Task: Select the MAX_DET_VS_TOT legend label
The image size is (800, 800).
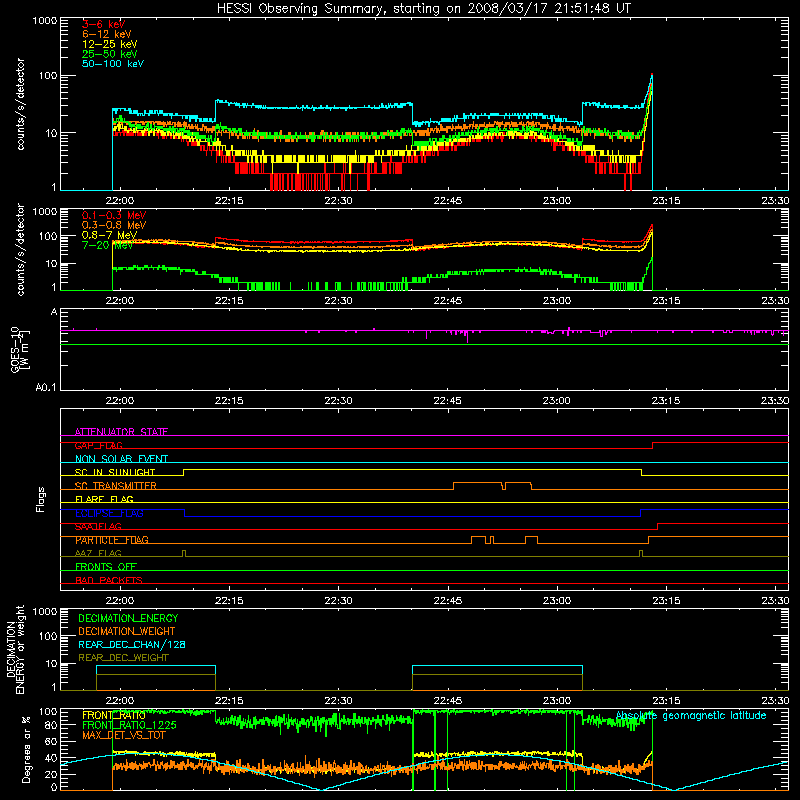Action: 123,735
